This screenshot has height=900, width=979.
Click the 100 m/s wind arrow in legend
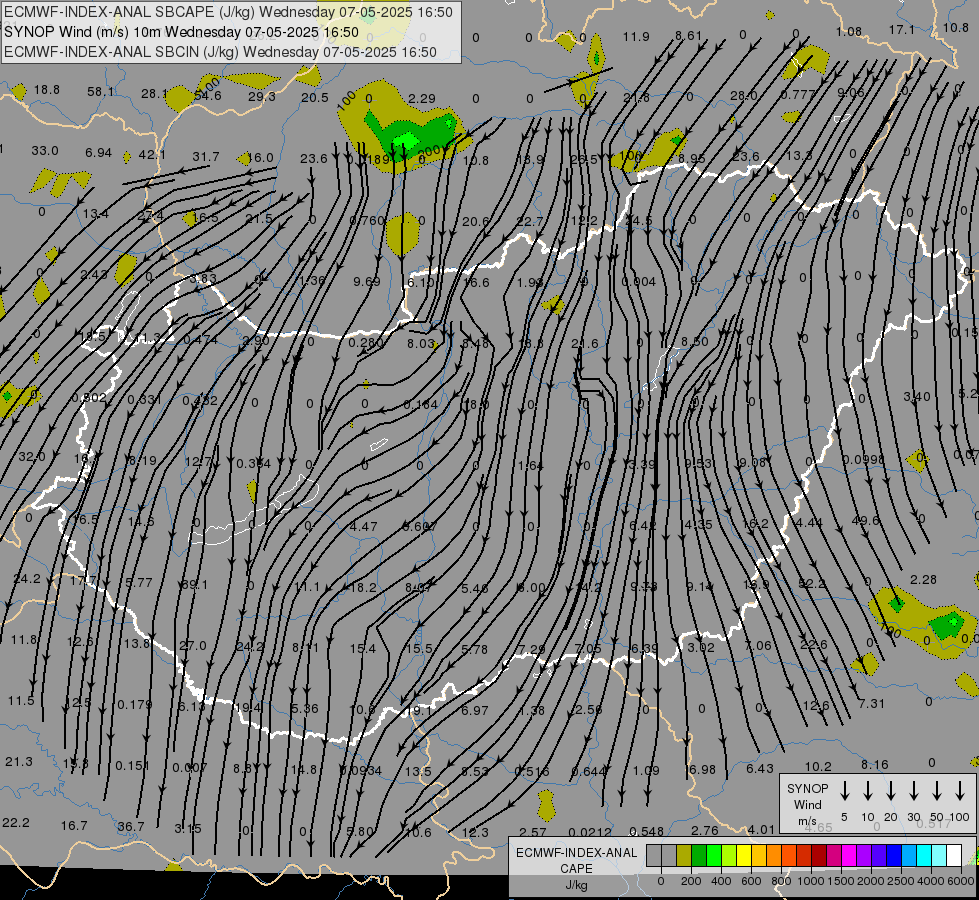[x=960, y=791]
